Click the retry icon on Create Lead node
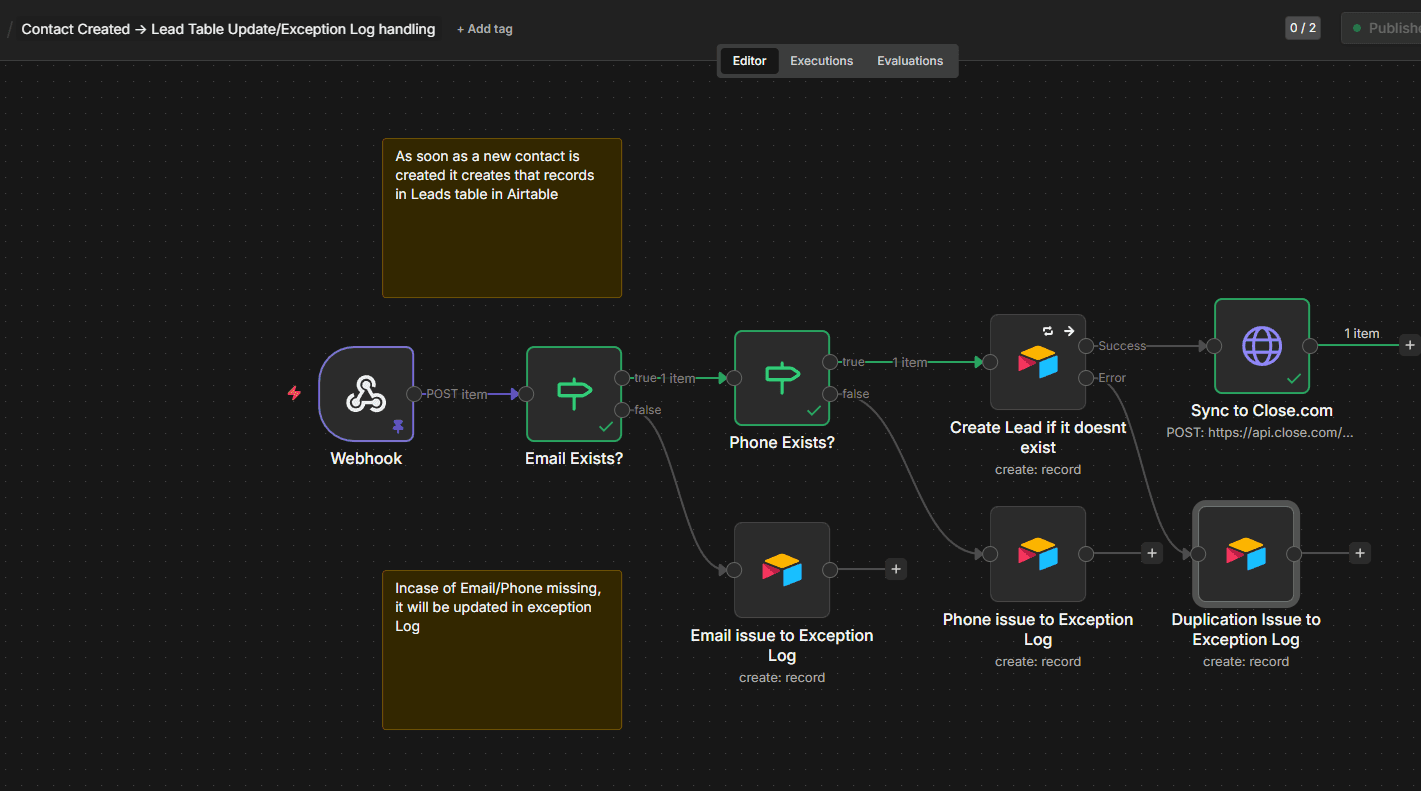1421x791 pixels. pos(1048,330)
